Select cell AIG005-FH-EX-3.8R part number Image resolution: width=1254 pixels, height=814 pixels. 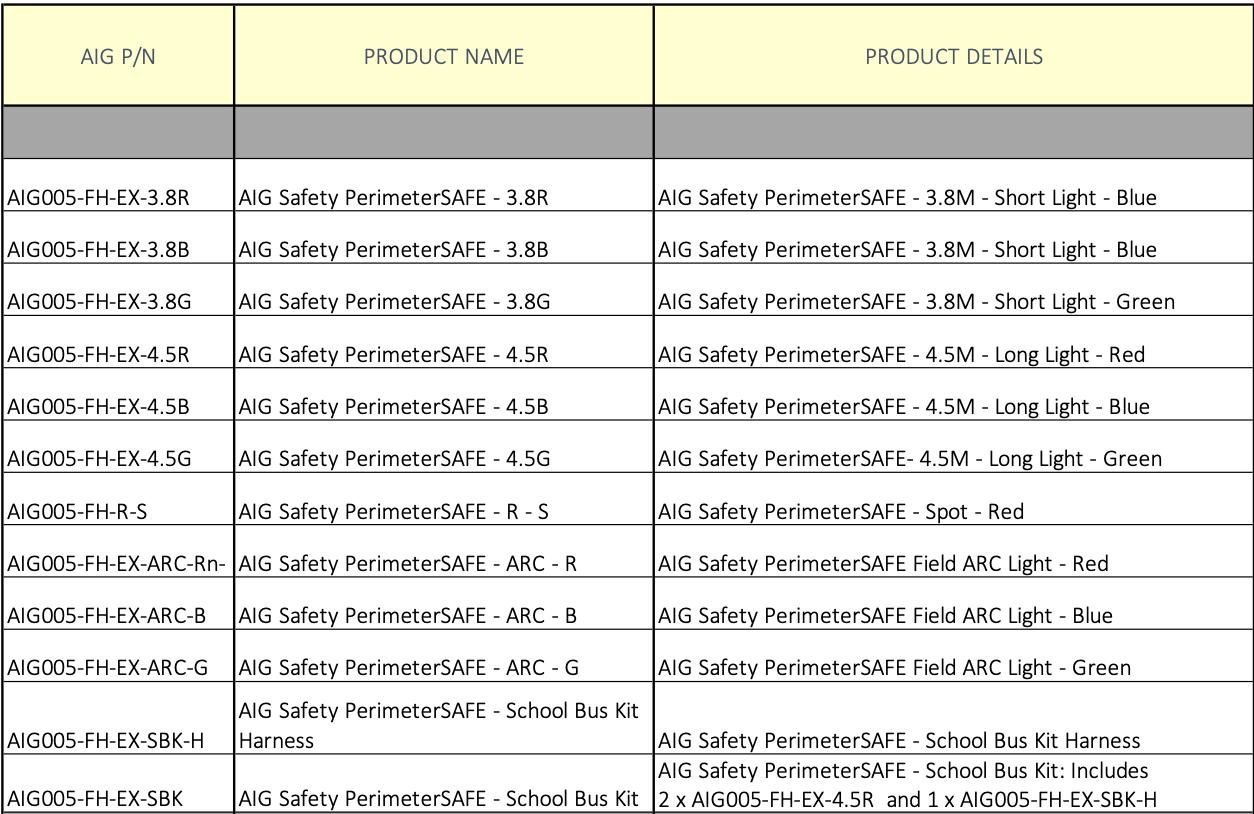pyautogui.click(x=99, y=197)
